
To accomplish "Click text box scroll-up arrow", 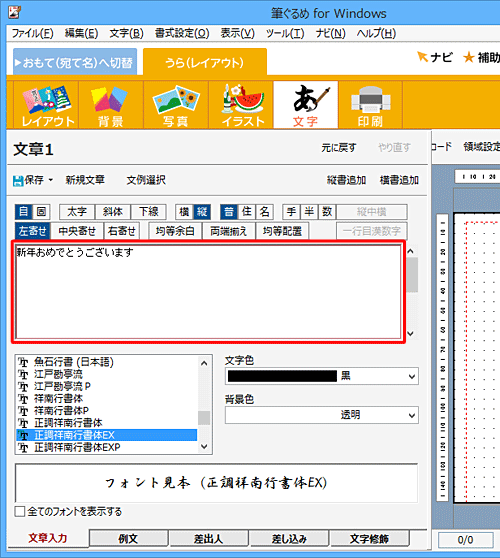I will [410, 251].
